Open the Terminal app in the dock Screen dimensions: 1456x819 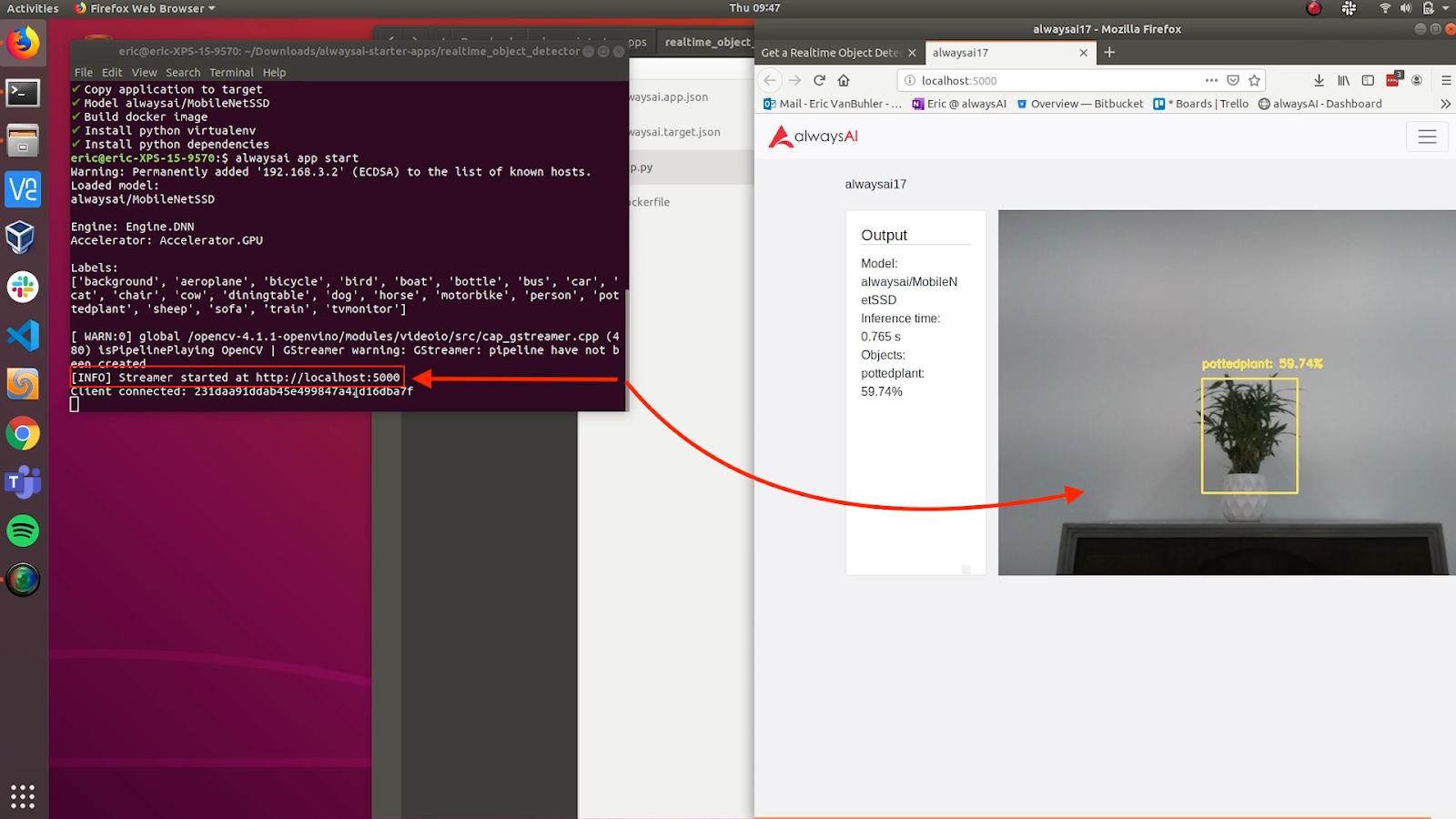(x=23, y=92)
